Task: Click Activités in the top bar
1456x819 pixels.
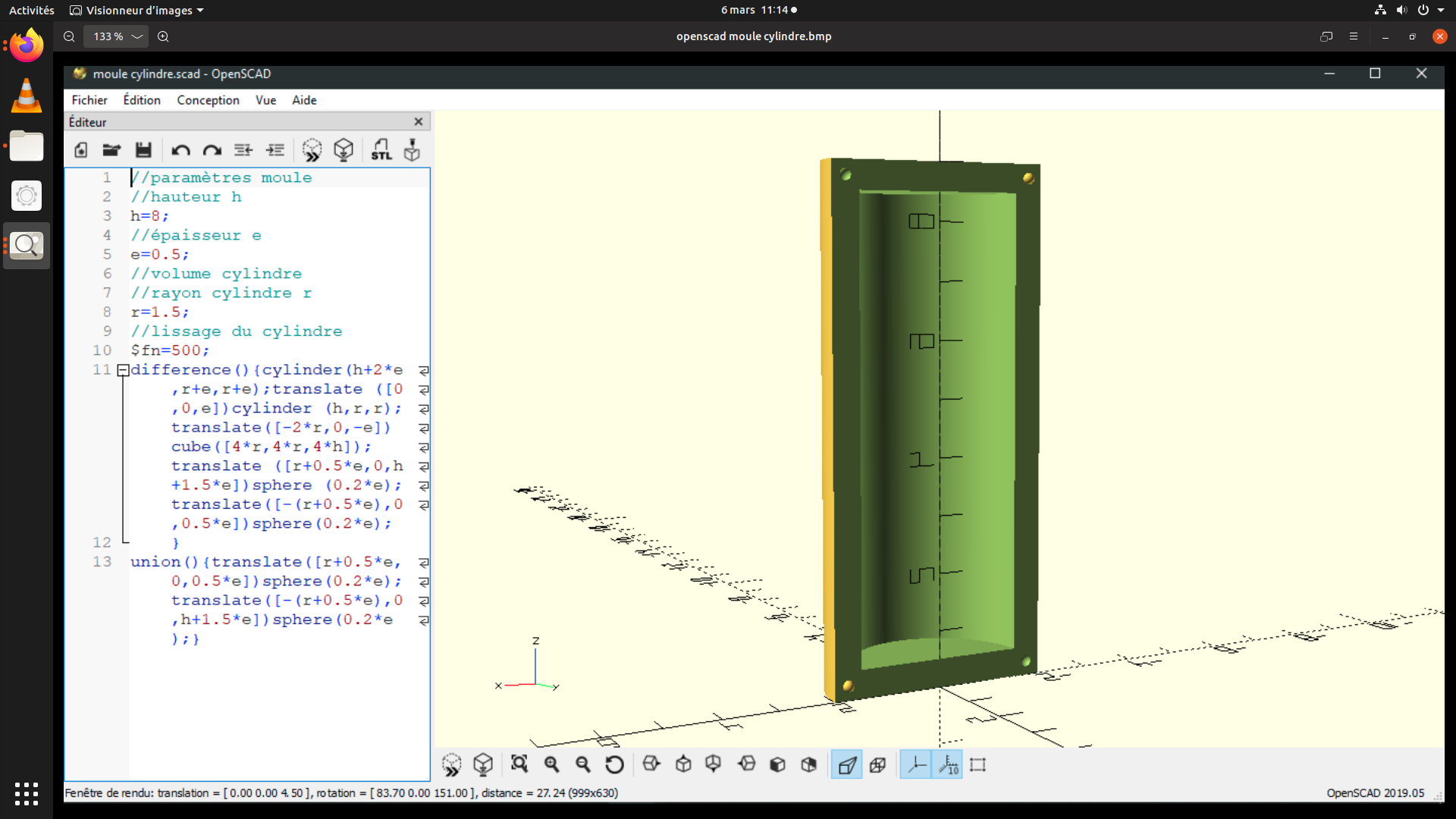Action: [31, 10]
